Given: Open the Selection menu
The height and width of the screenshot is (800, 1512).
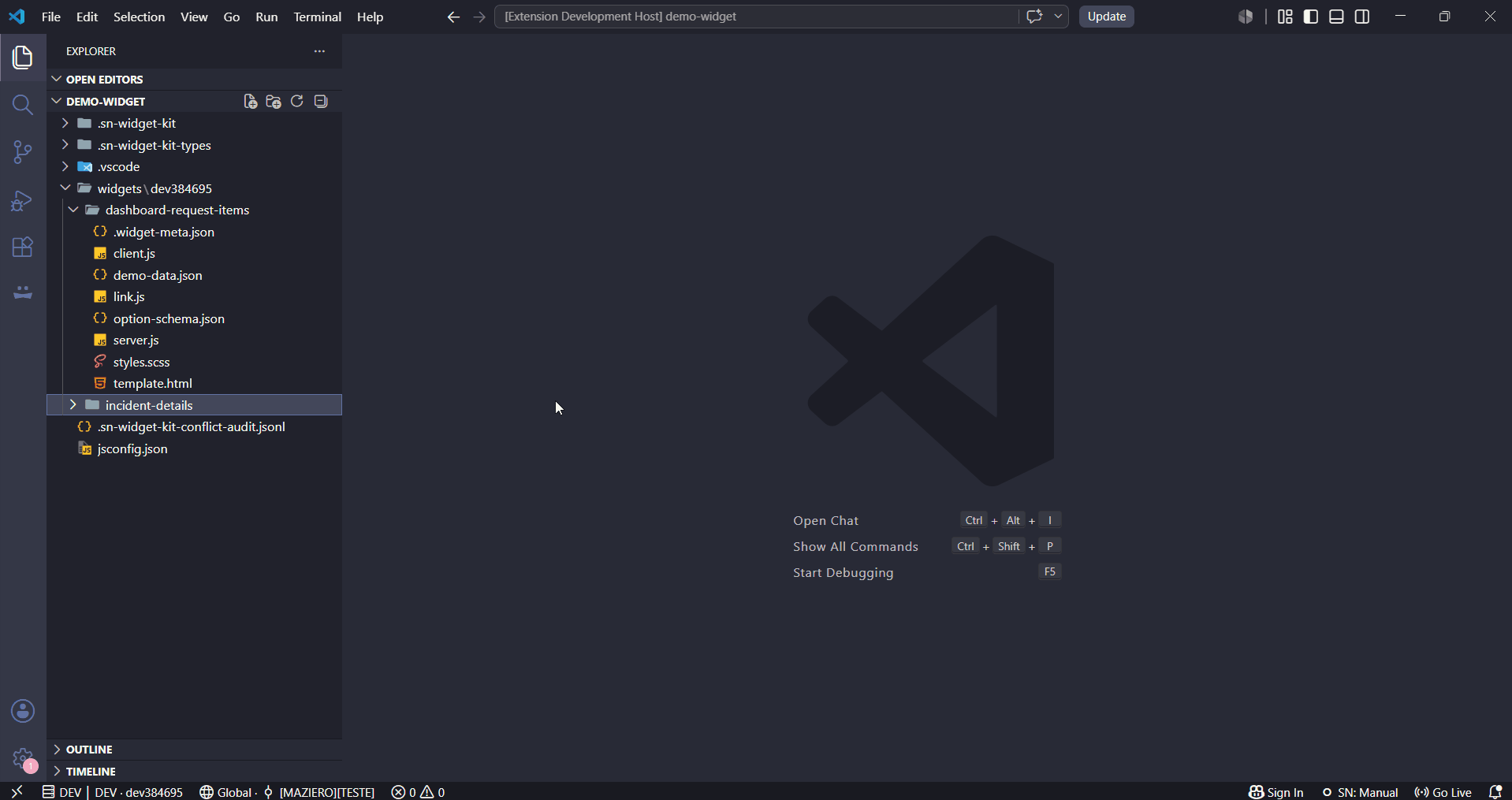Looking at the screenshot, I should tap(140, 17).
